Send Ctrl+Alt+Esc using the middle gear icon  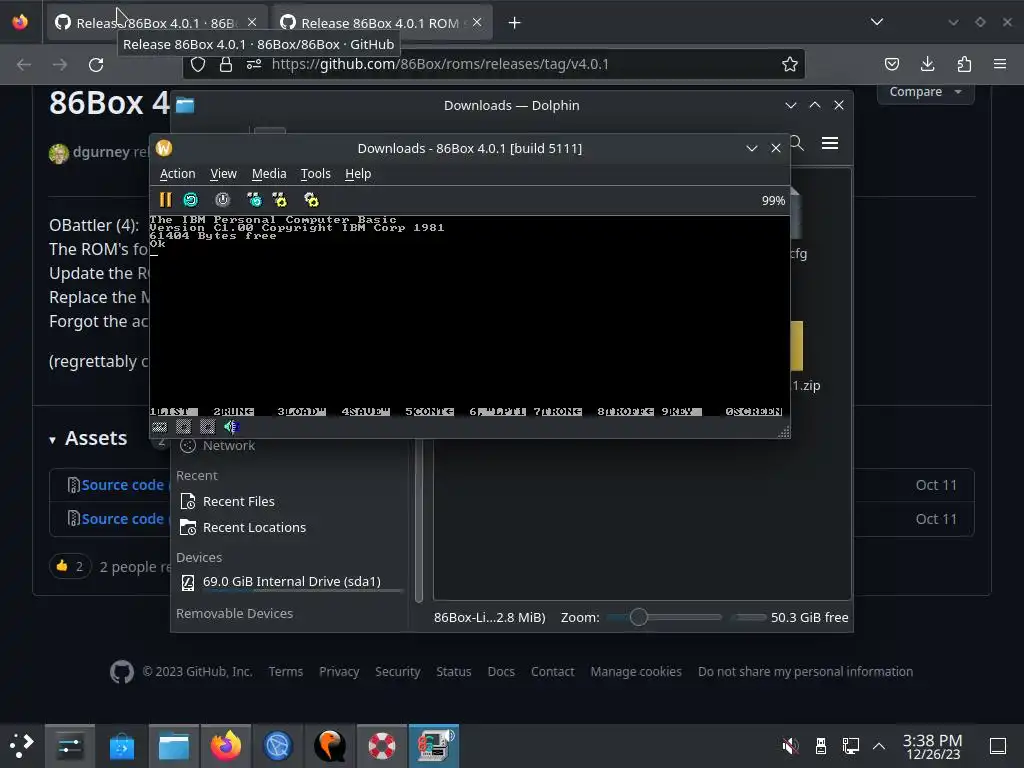(x=280, y=200)
